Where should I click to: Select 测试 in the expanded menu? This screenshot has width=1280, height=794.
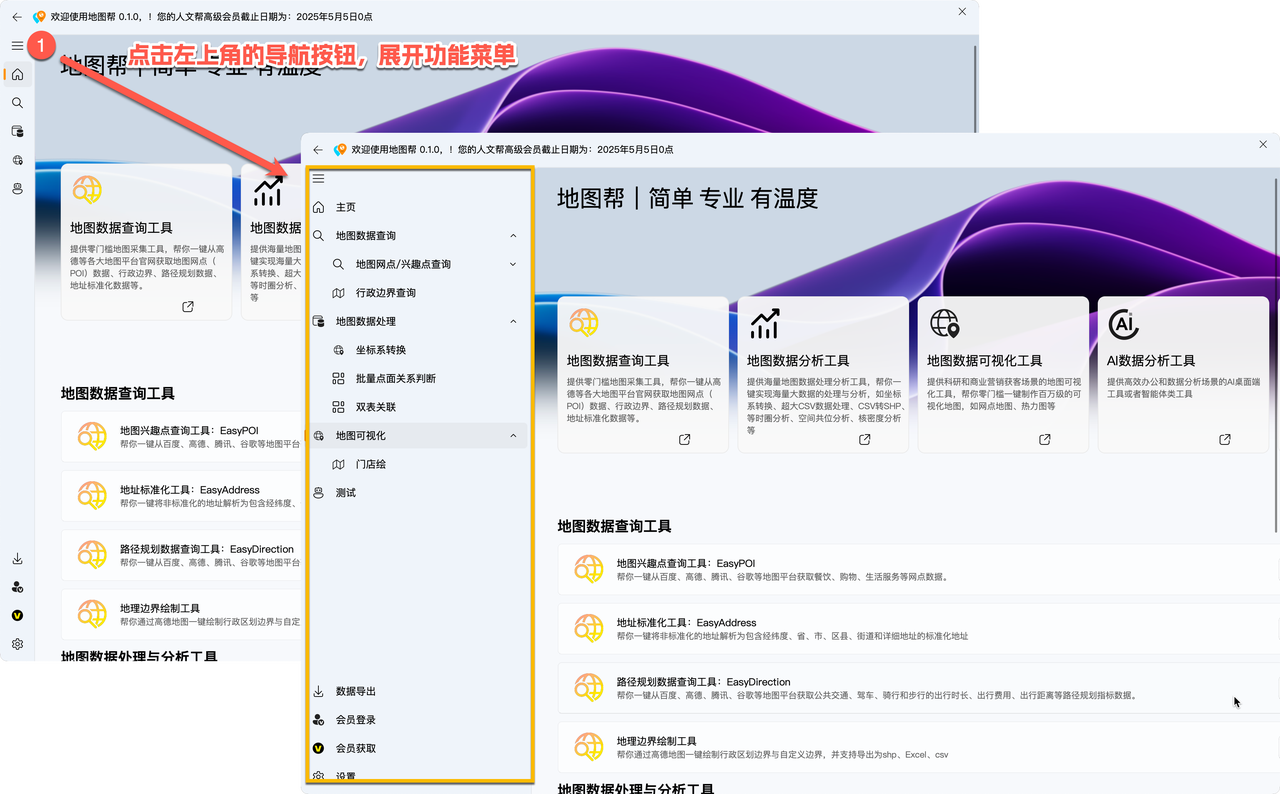pos(419,493)
